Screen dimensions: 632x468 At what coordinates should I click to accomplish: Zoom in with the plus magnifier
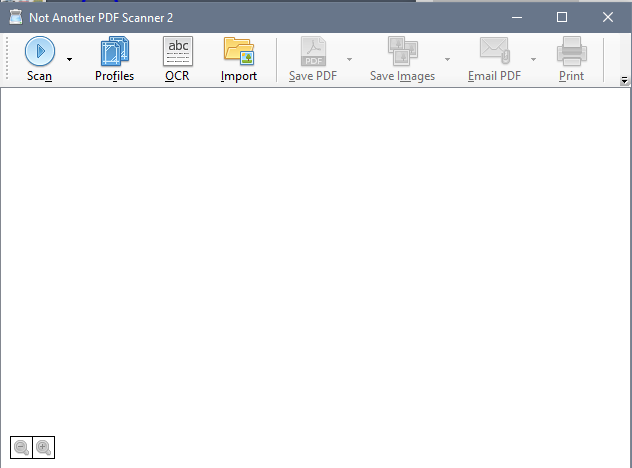pyautogui.click(x=43, y=448)
